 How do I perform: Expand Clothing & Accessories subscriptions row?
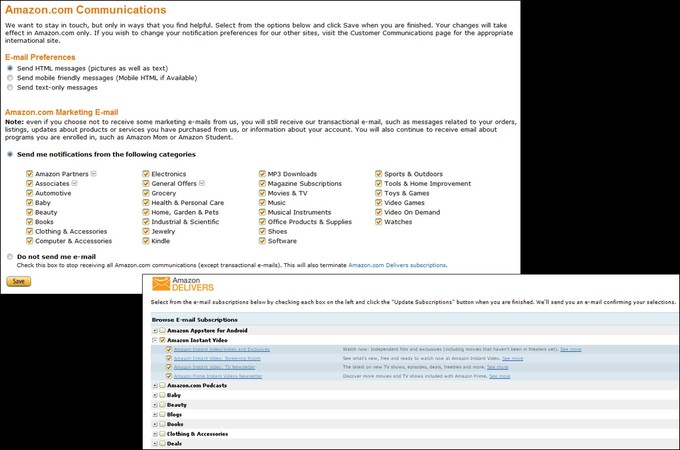pyautogui.click(x=155, y=434)
